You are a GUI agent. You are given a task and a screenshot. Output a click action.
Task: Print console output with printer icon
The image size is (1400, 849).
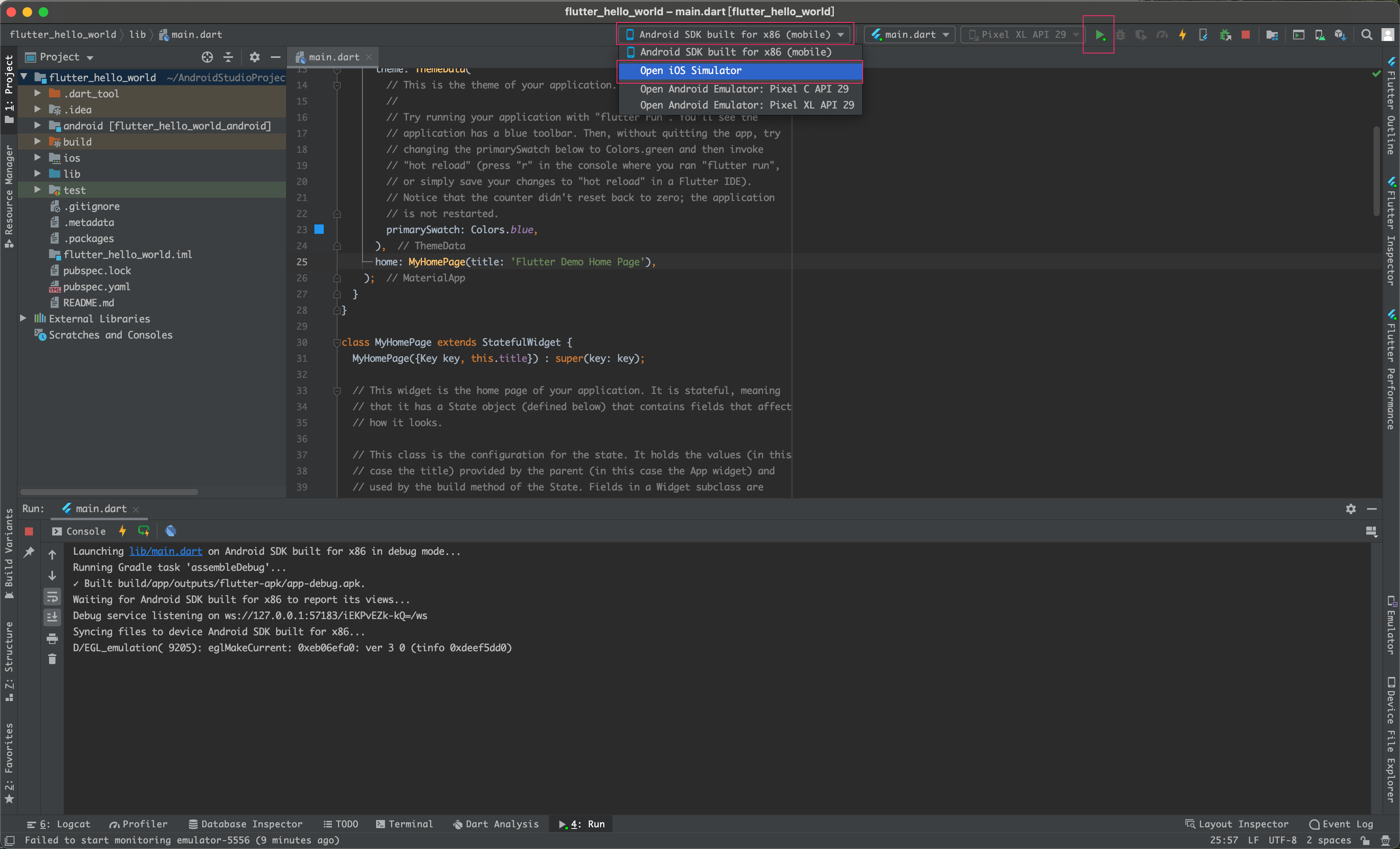tap(52, 638)
